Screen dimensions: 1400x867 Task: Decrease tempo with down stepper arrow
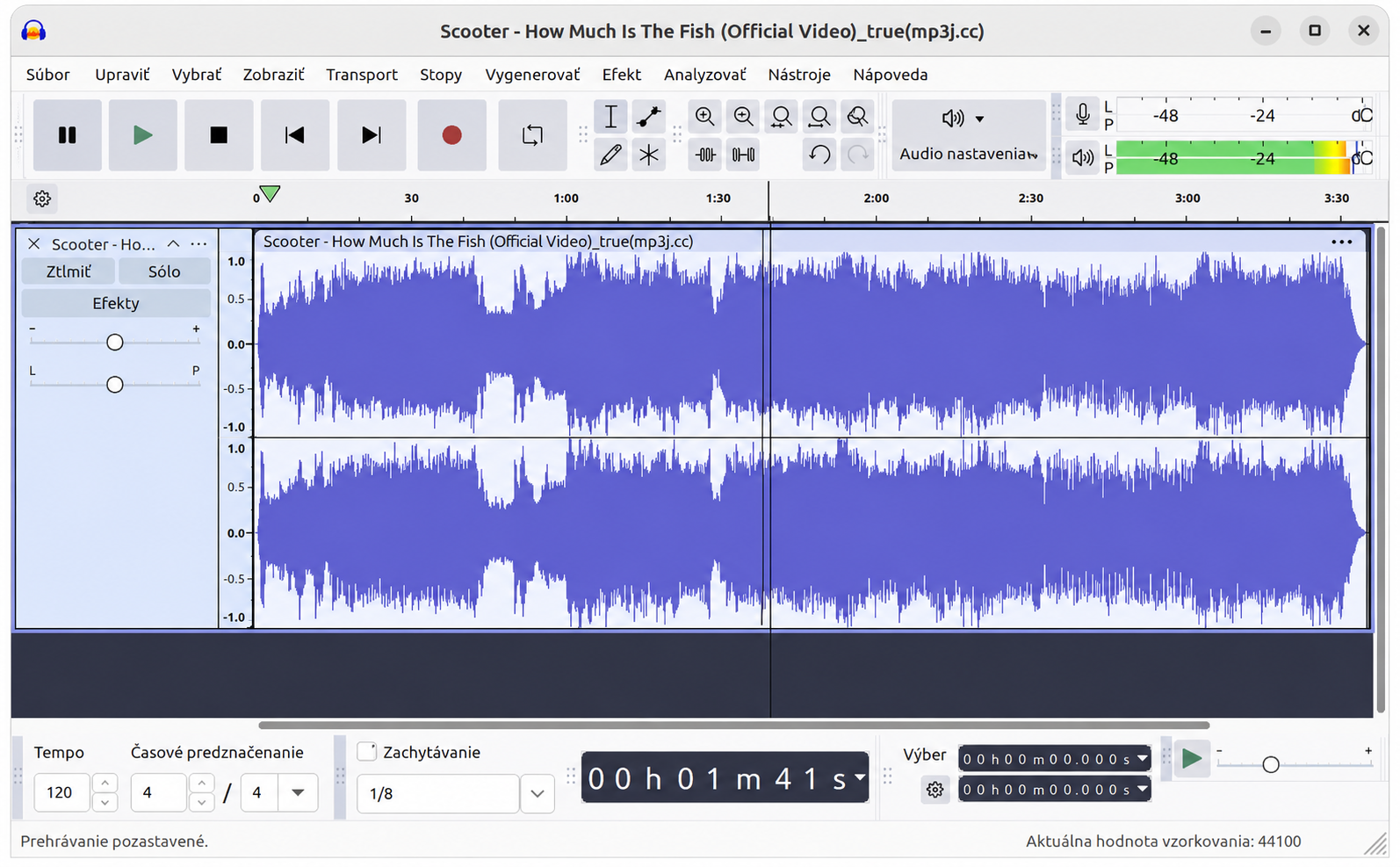(x=105, y=802)
